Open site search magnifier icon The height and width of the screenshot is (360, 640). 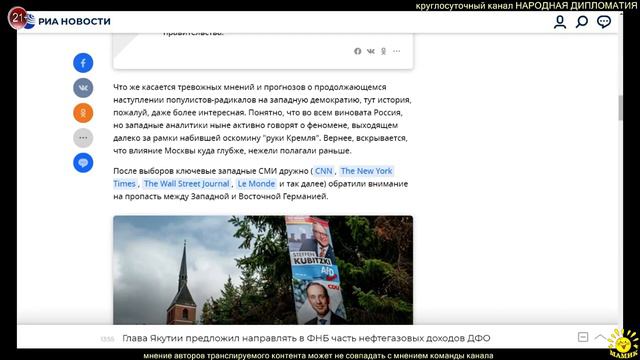(x=582, y=22)
